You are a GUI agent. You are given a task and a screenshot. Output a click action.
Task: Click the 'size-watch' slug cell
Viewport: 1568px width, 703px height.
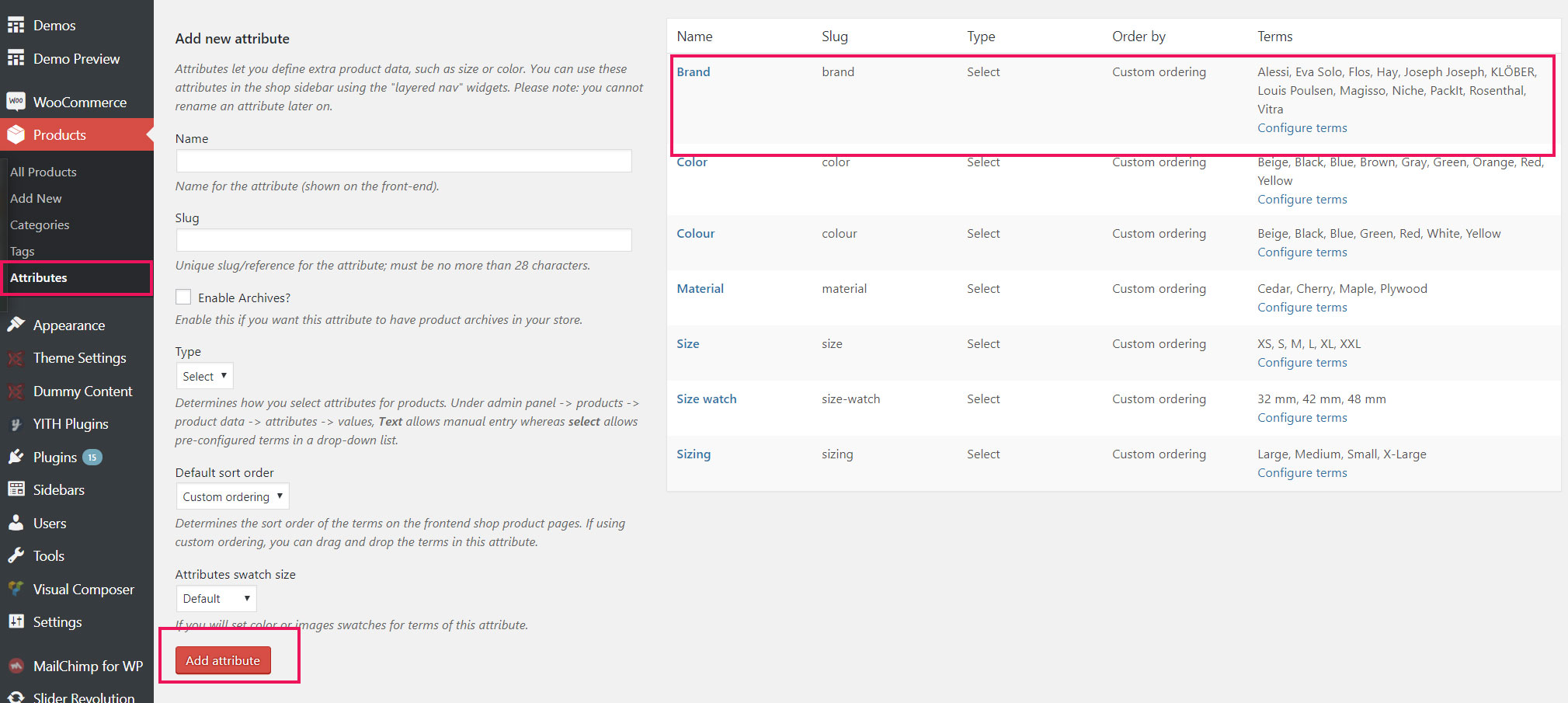pyautogui.click(x=850, y=398)
